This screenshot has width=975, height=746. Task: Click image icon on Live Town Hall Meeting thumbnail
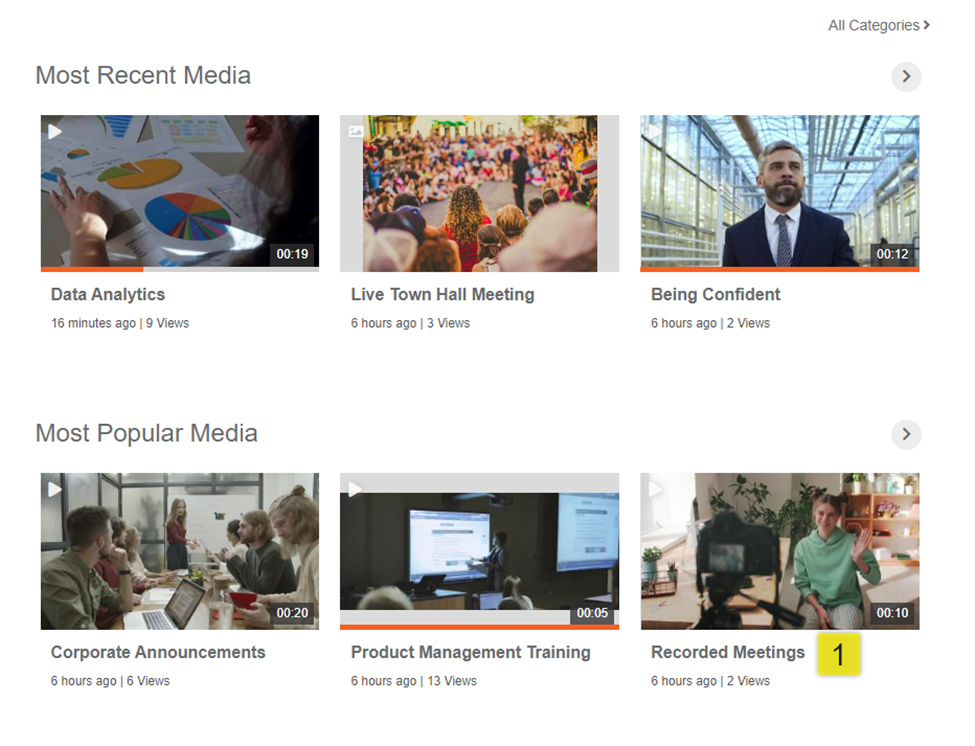point(355,131)
